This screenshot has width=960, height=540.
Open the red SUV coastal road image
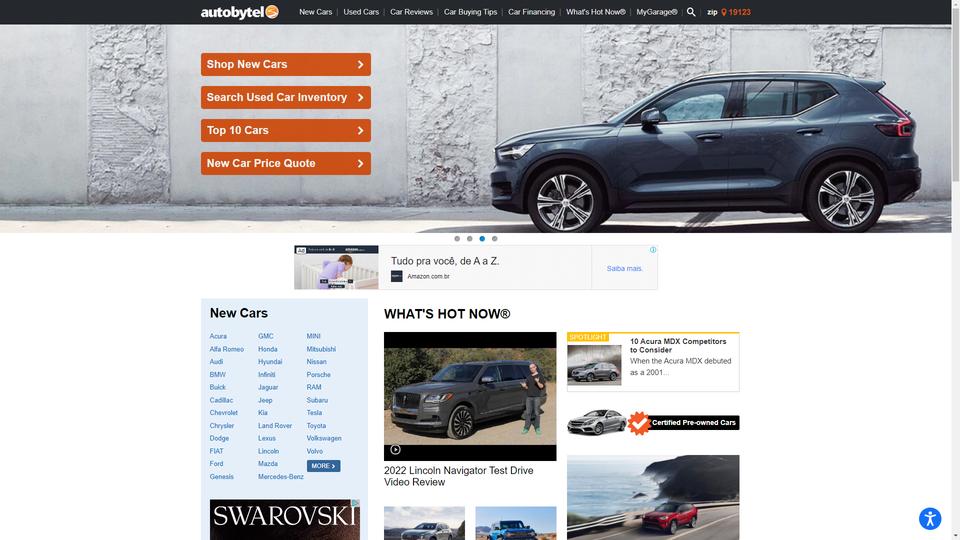(653, 497)
